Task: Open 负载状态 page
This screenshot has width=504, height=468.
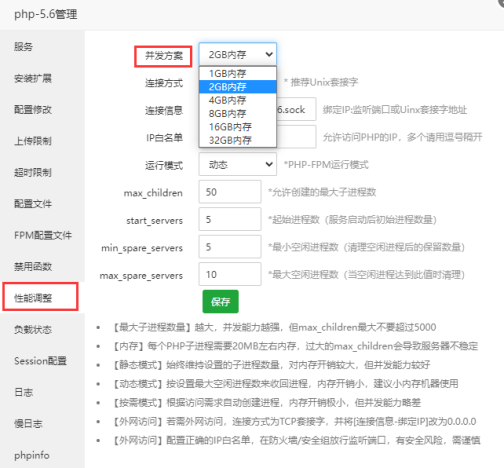Action: pos(33,329)
